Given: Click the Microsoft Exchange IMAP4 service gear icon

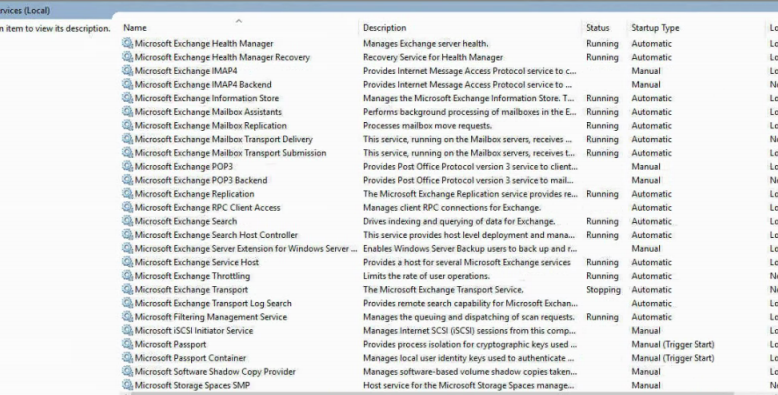Looking at the screenshot, I should tap(128, 70).
